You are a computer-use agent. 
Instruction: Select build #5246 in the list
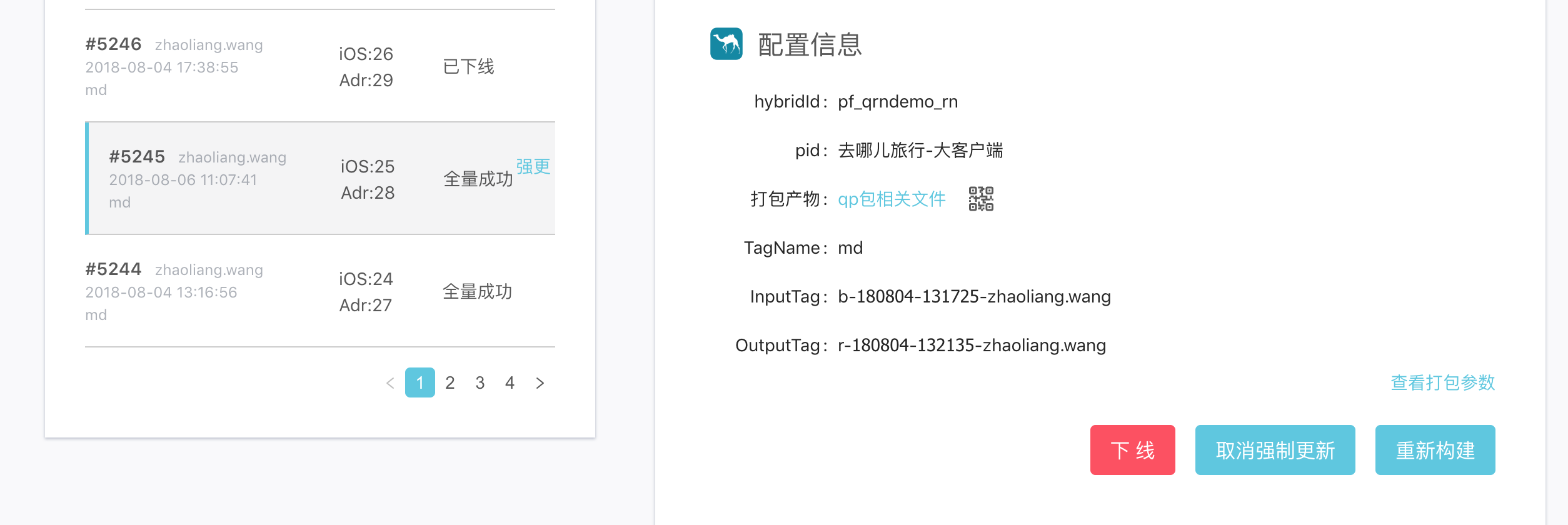point(320,66)
